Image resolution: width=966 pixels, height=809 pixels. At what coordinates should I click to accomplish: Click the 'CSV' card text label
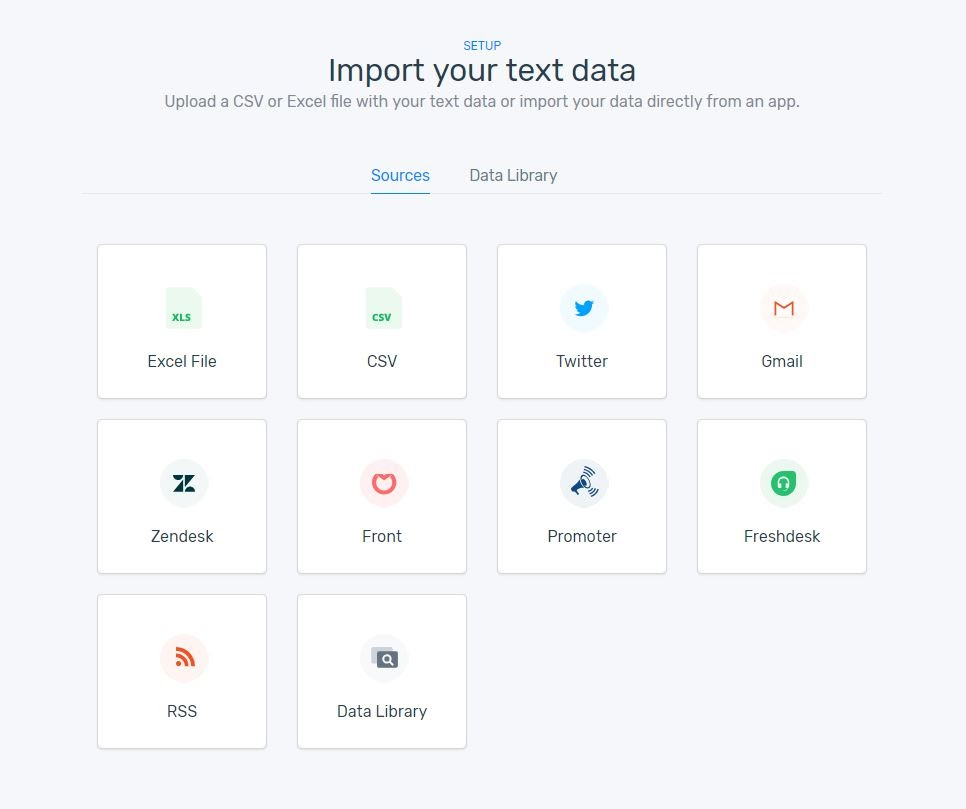(382, 361)
